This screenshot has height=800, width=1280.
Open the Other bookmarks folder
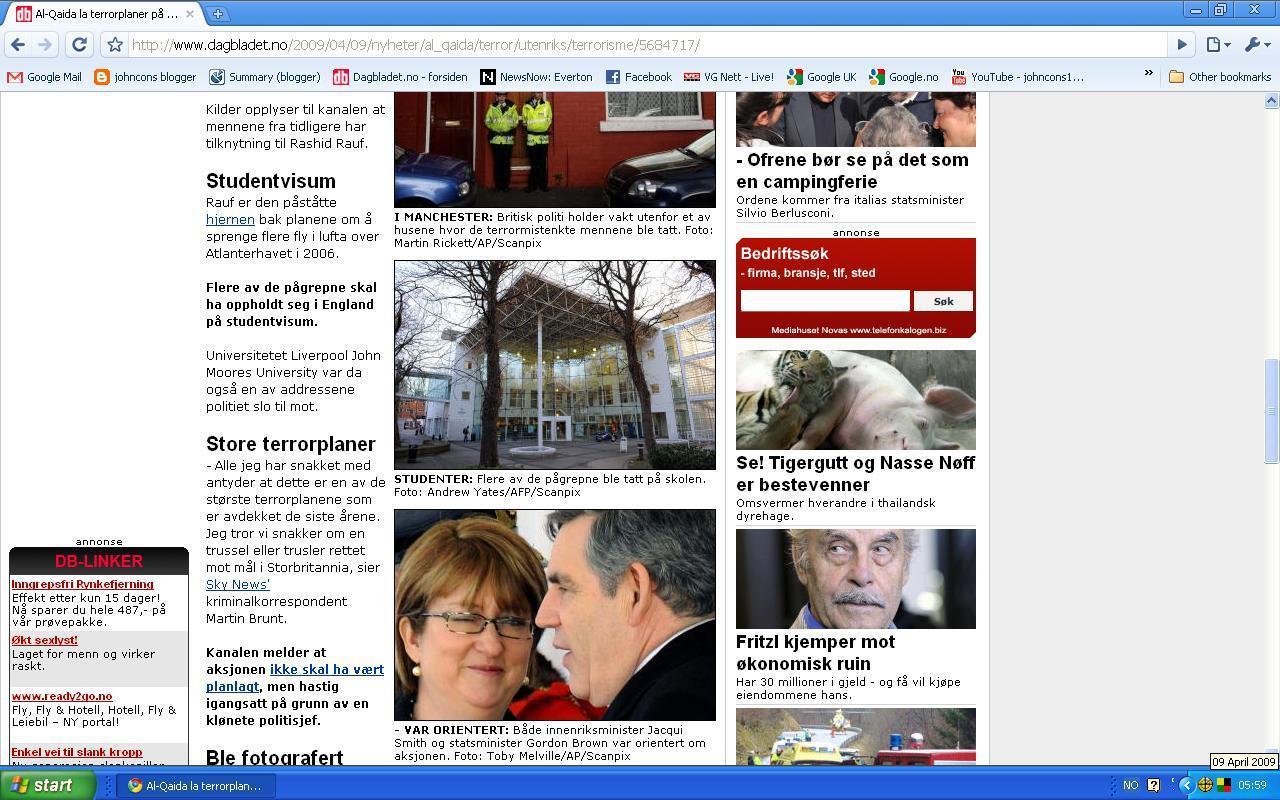pos(1219,76)
